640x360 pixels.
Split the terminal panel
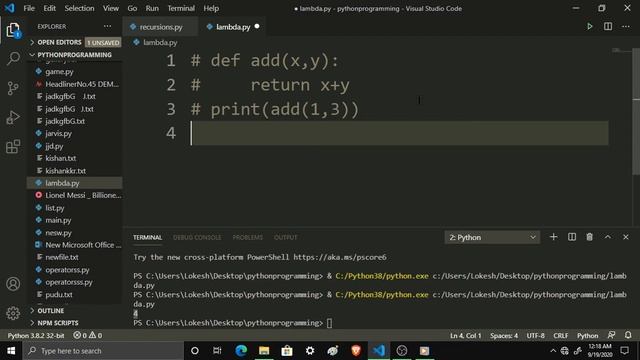click(572, 237)
